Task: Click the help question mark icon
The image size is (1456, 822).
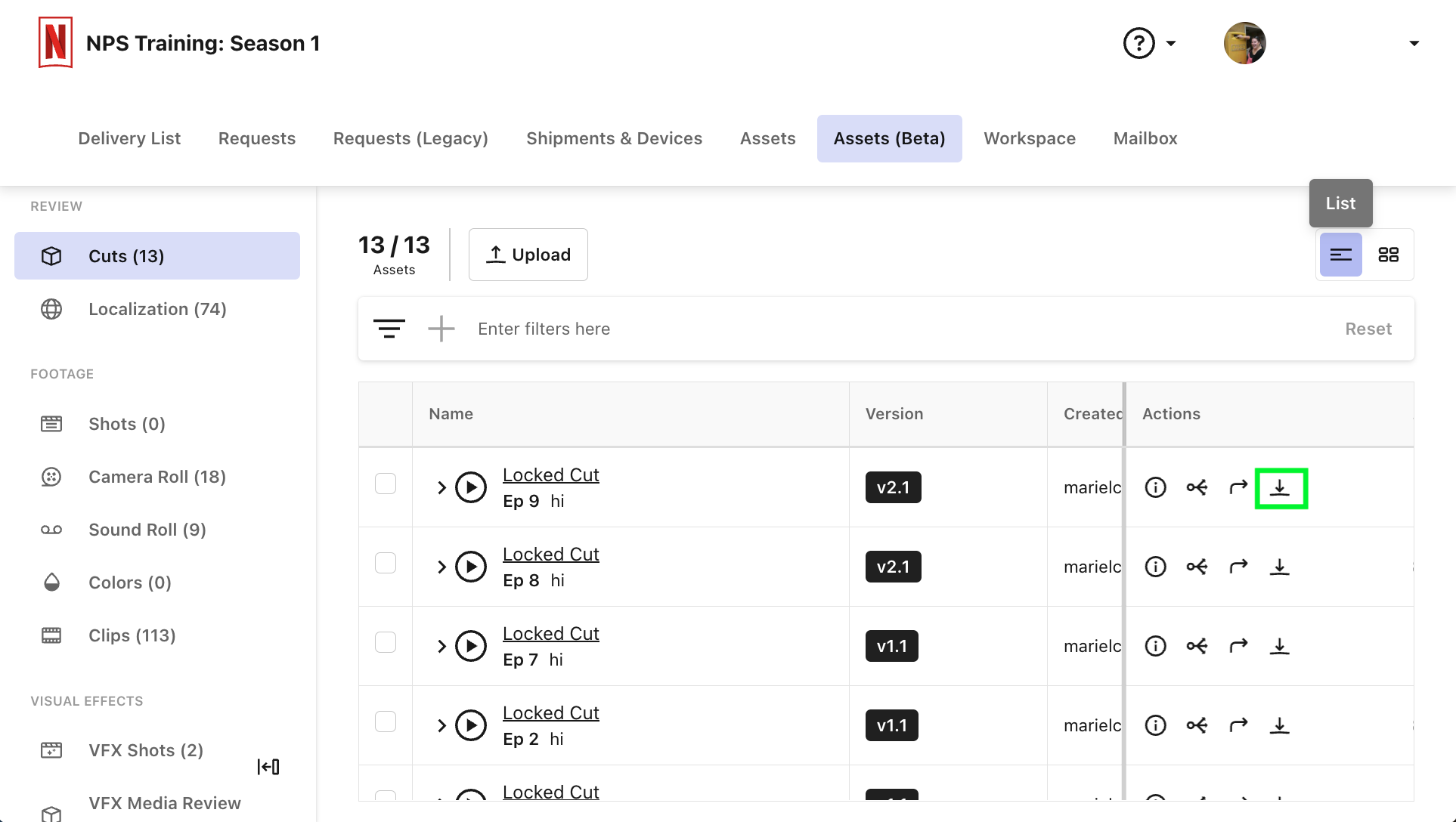Action: (x=1138, y=43)
